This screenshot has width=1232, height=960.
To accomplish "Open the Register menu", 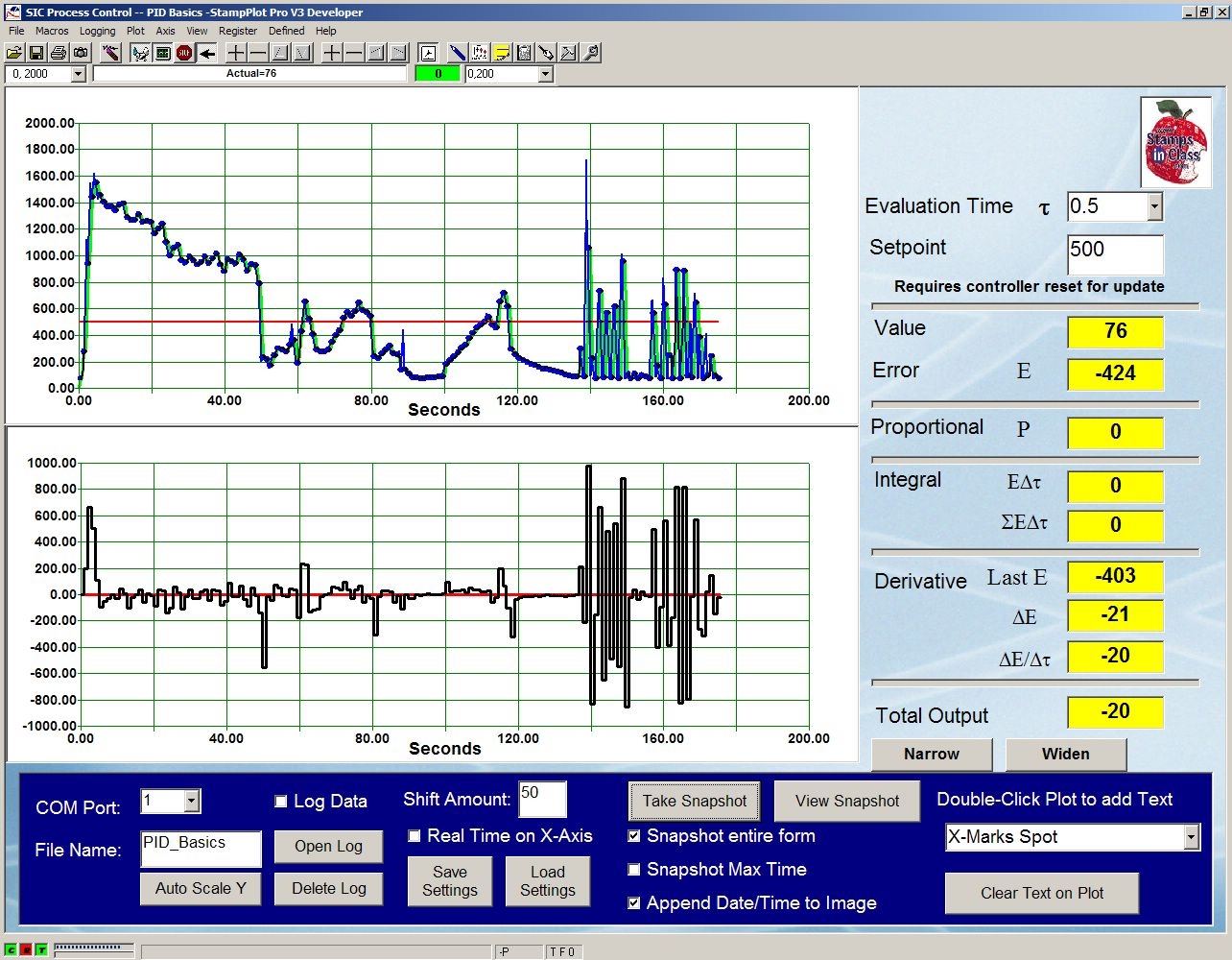I will pyautogui.click(x=238, y=31).
